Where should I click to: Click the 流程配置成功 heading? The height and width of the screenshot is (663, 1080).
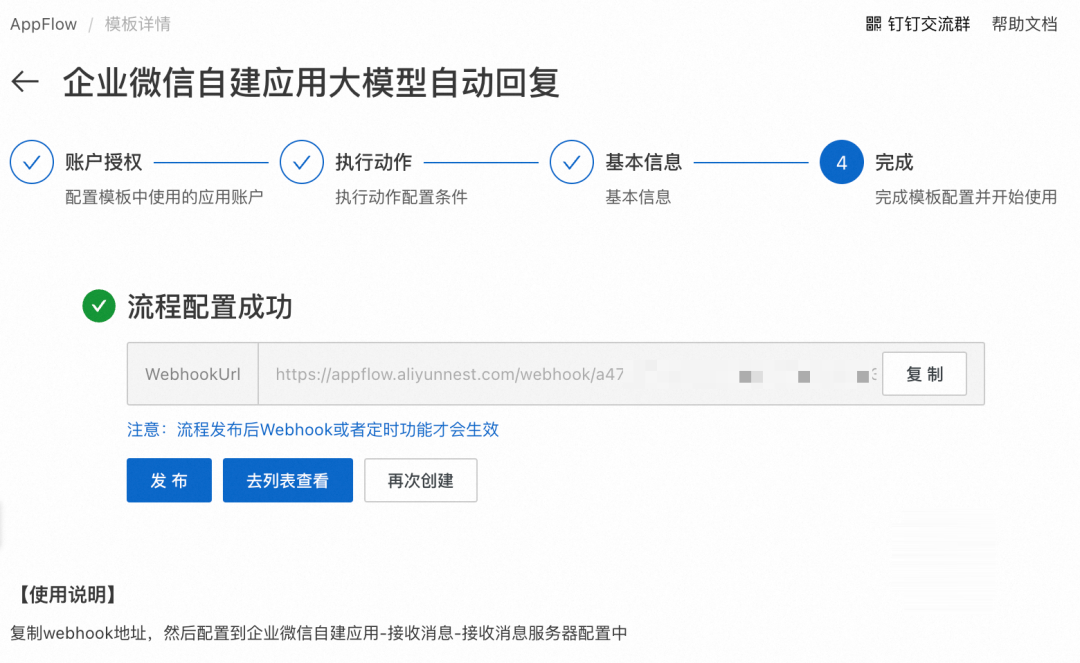[210, 306]
